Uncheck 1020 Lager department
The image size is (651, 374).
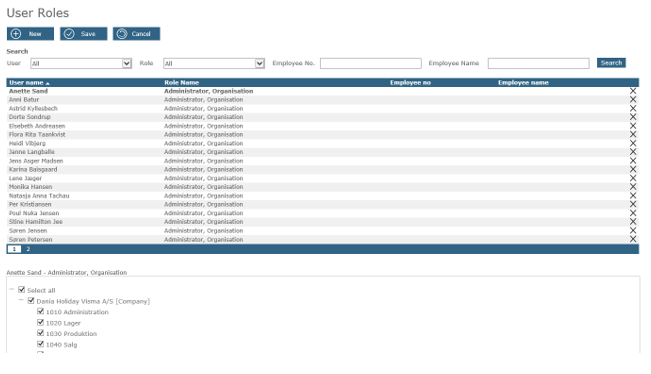(40, 322)
